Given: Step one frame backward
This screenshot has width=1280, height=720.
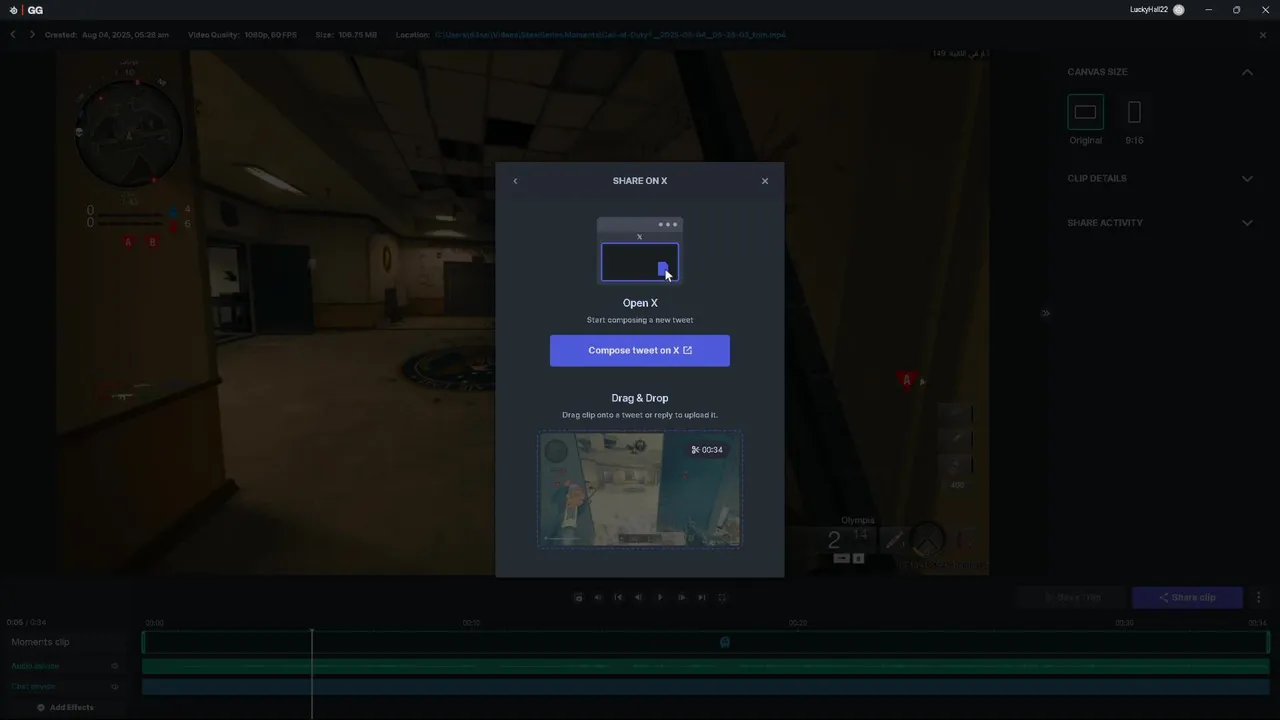Looking at the screenshot, I should 639,597.
